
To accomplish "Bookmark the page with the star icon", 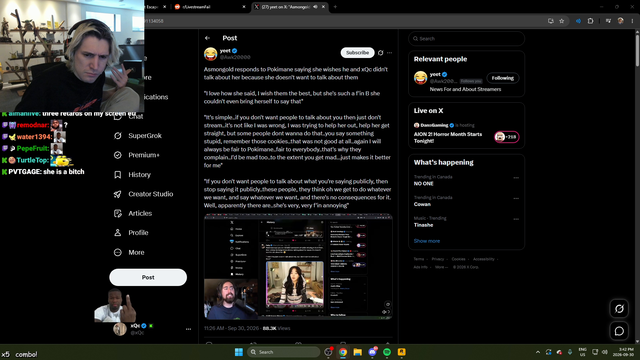I will pyautogui.click(x=562, y=21).
